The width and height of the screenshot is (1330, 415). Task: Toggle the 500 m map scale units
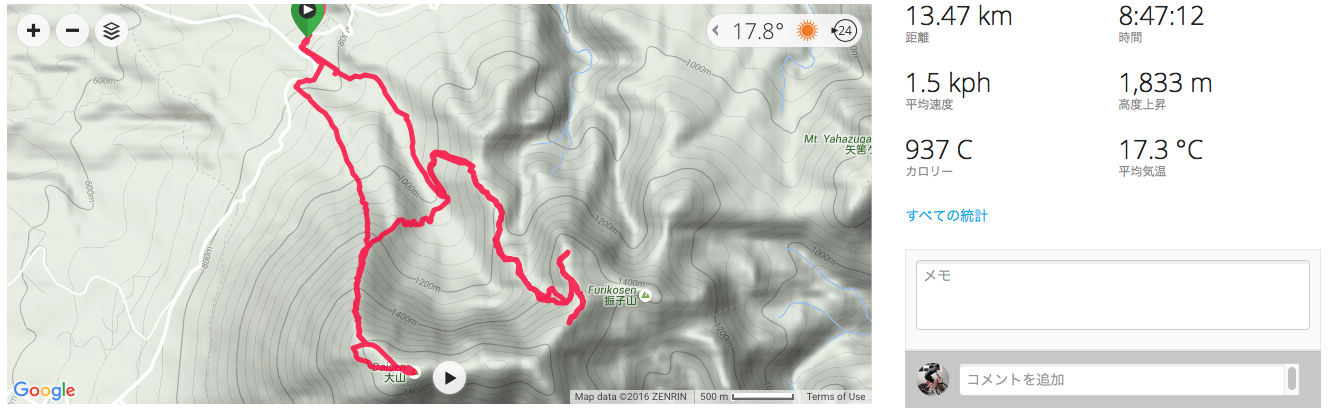pyautogui.click(x=746, y=397)
